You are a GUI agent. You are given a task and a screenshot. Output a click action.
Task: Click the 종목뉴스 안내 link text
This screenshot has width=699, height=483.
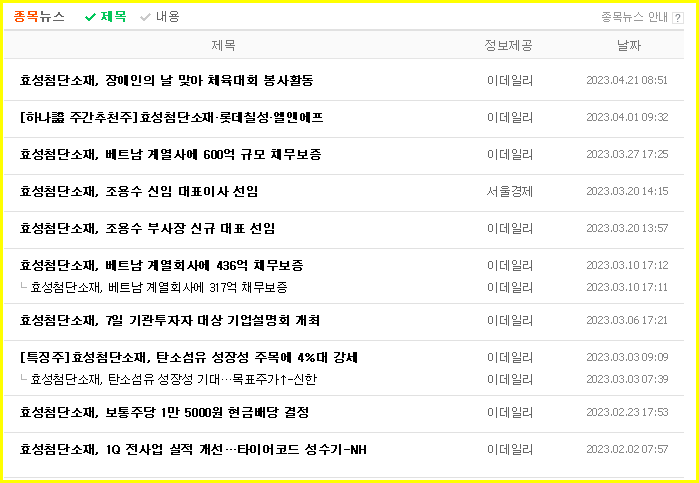(x=634, y=17)
